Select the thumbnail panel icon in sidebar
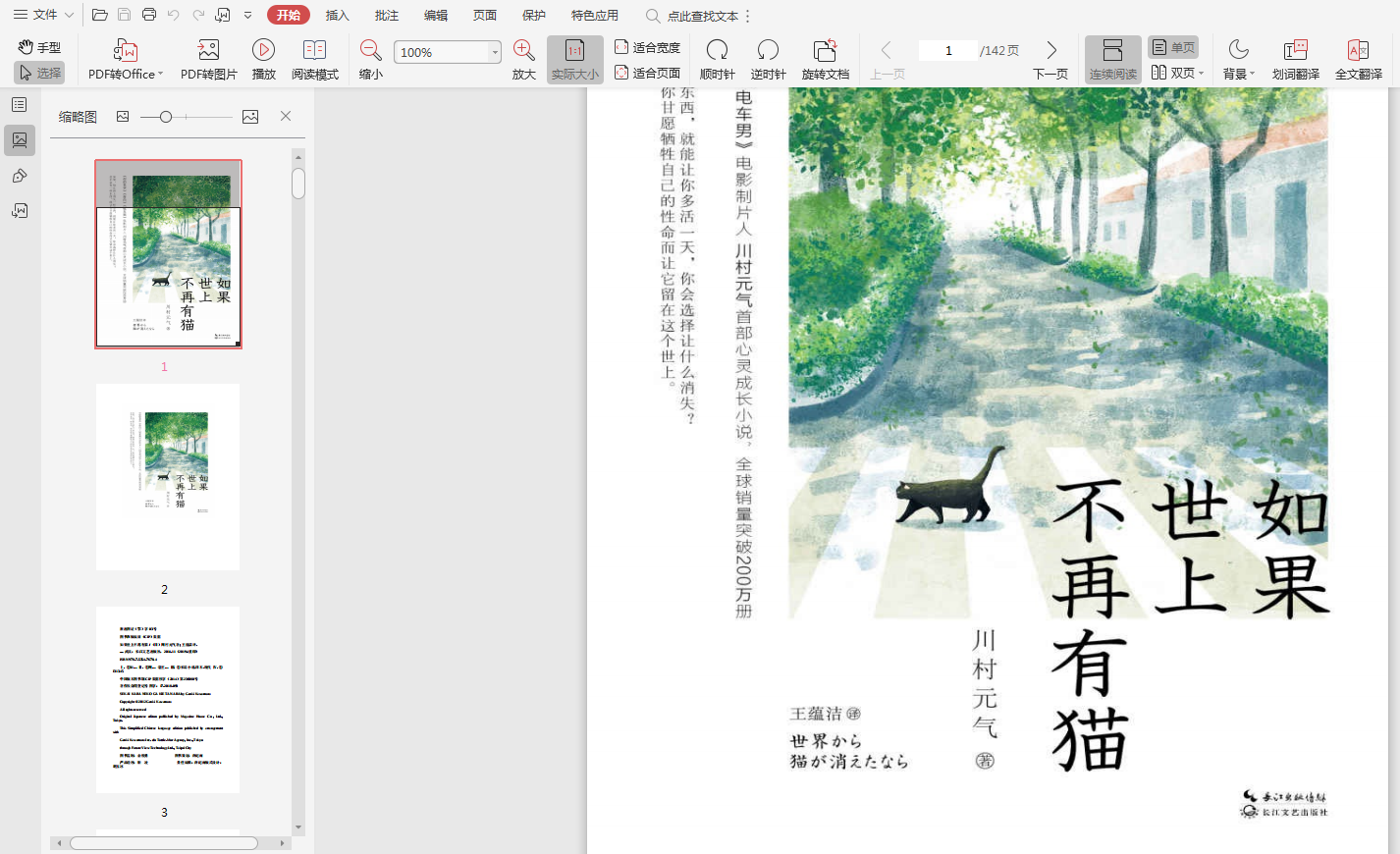Image resolution: width=1400 pixels, height=854 pixels. pyautogui.click(x=20, y=140)
